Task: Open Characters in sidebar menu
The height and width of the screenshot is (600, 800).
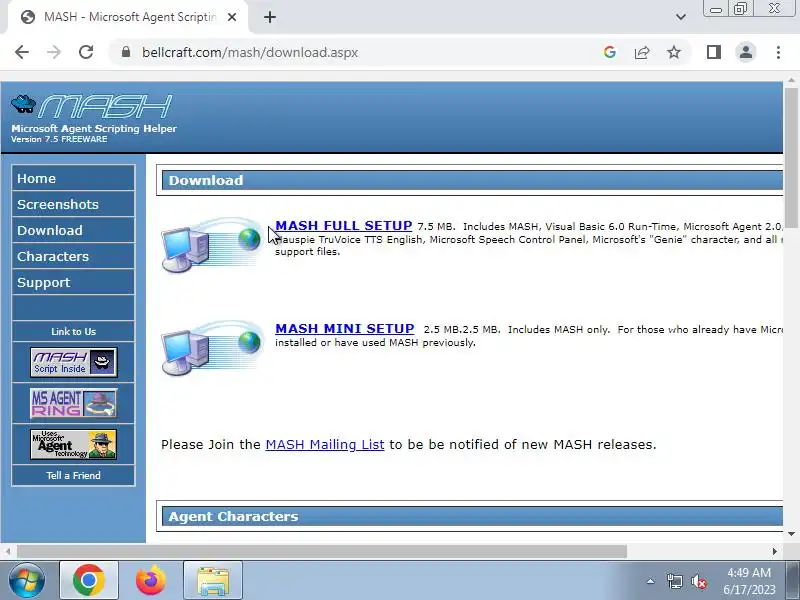Action: pos(73,256)
